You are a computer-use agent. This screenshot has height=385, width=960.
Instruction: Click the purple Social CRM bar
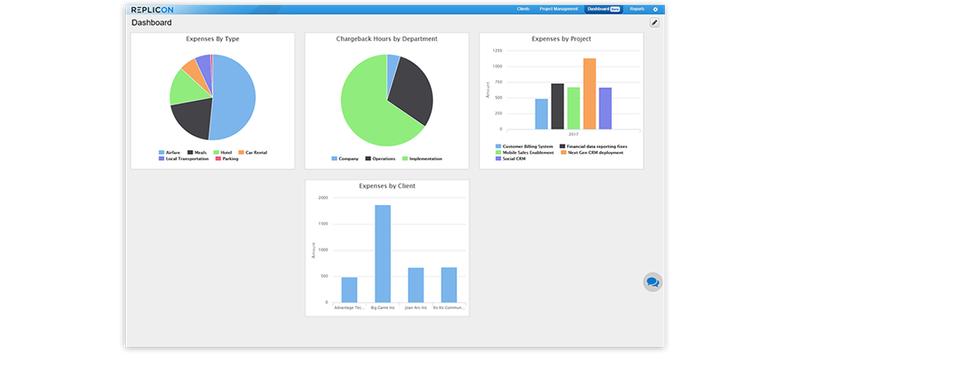pyautogui.click(x=606, y=108)
